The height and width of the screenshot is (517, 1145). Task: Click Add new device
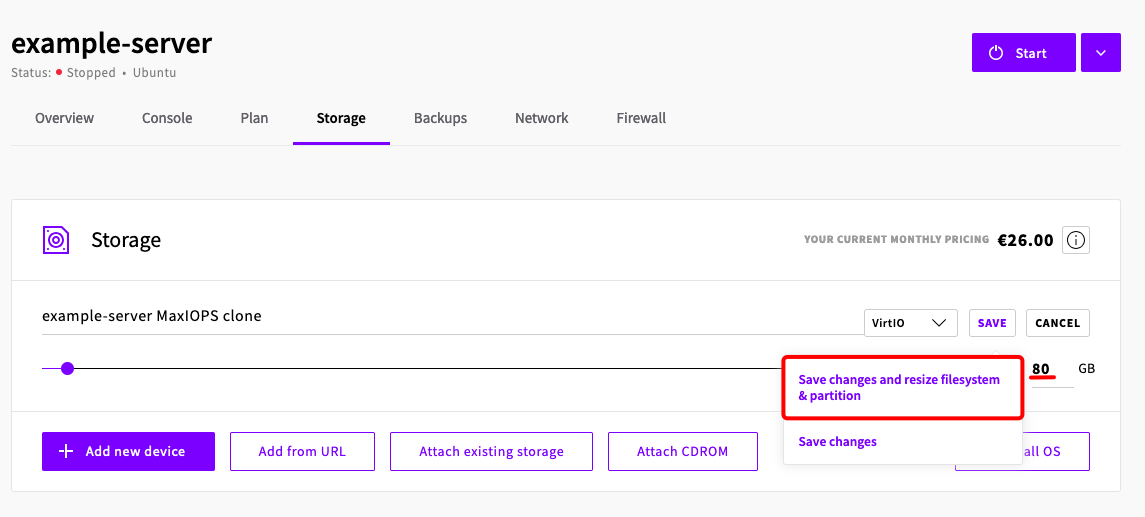129,451
